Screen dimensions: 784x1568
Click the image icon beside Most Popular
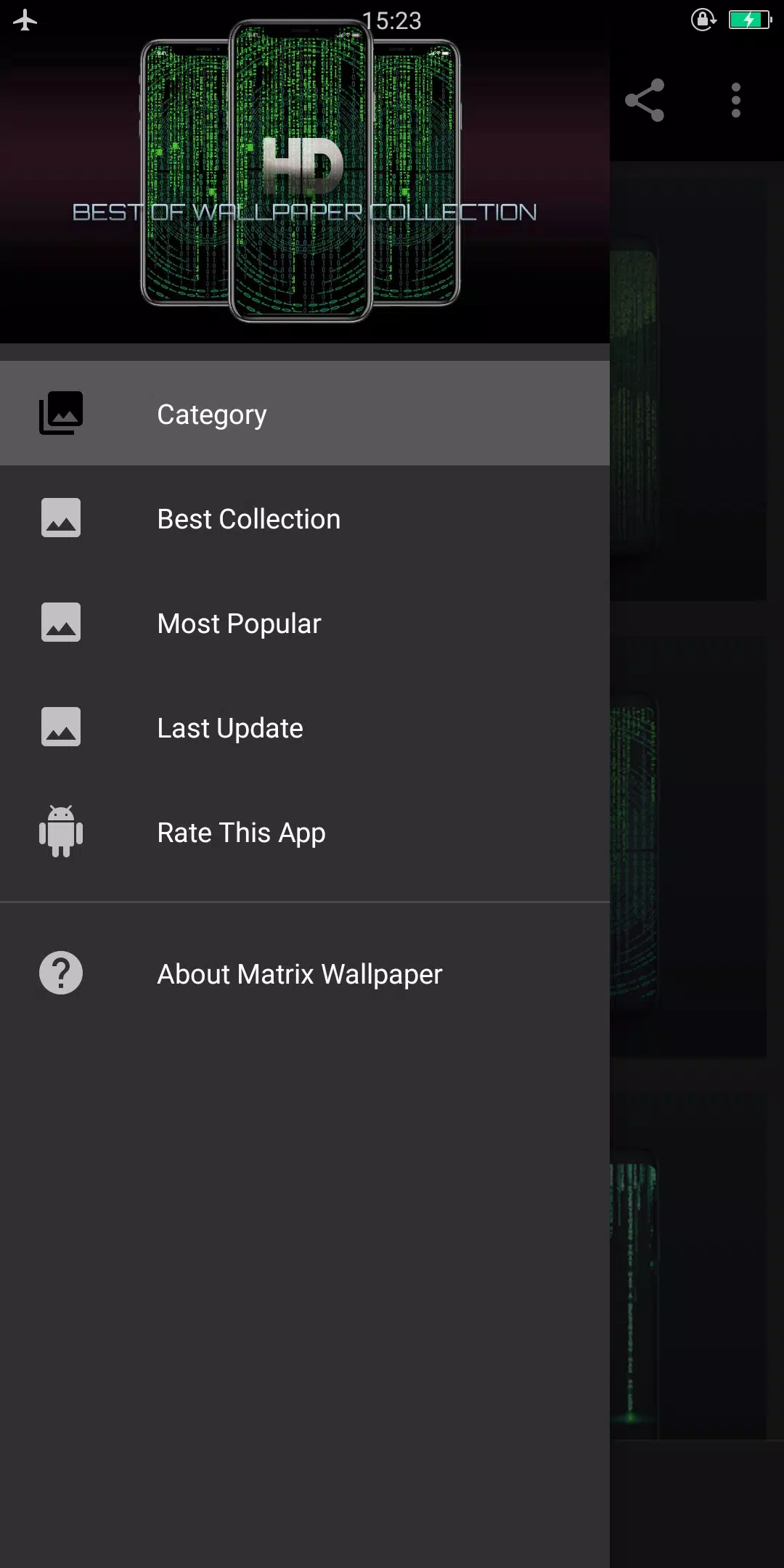pyautogui.click(x=61, y=622)
